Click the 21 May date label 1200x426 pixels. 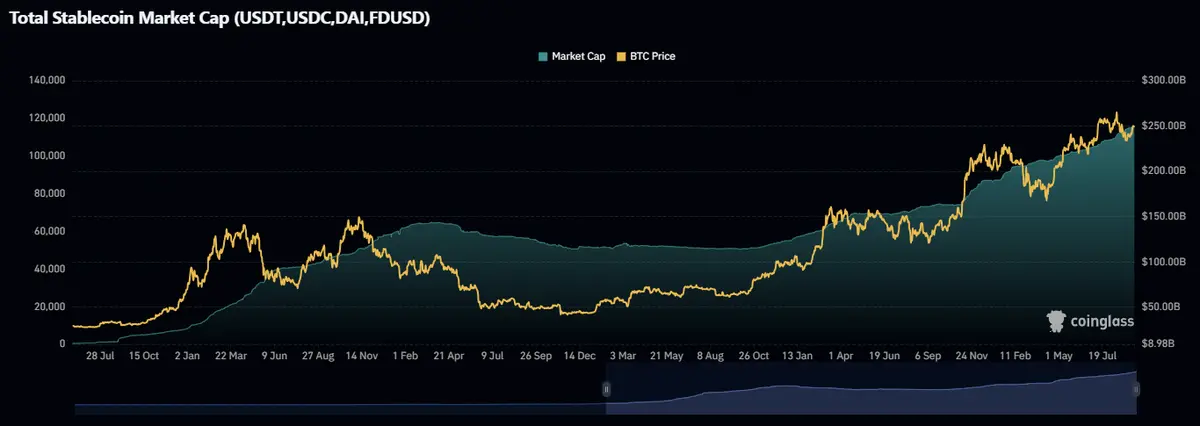(x=666, y=355)
